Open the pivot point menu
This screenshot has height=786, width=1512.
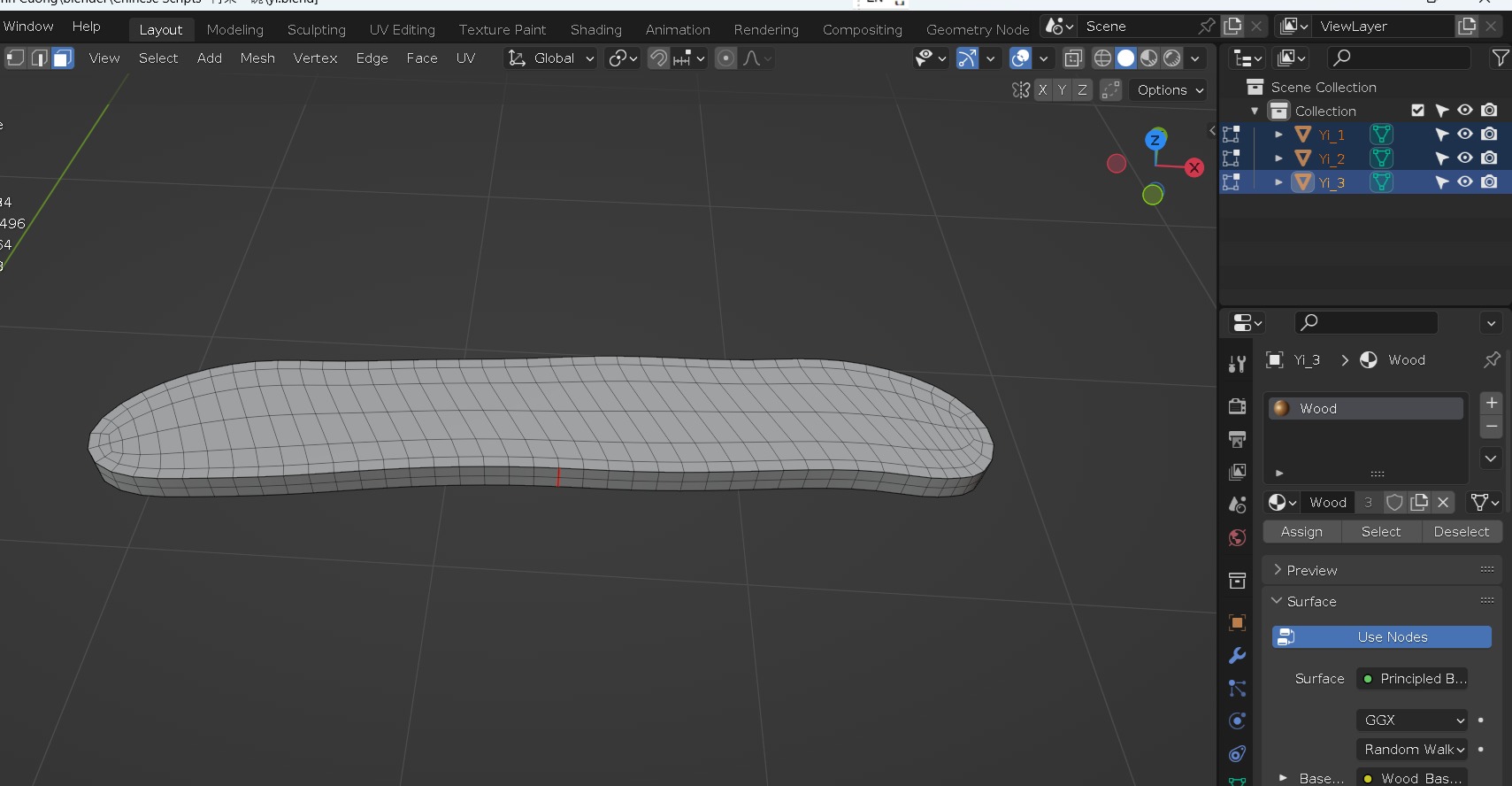pyautogui.click(x=623, y=58)
